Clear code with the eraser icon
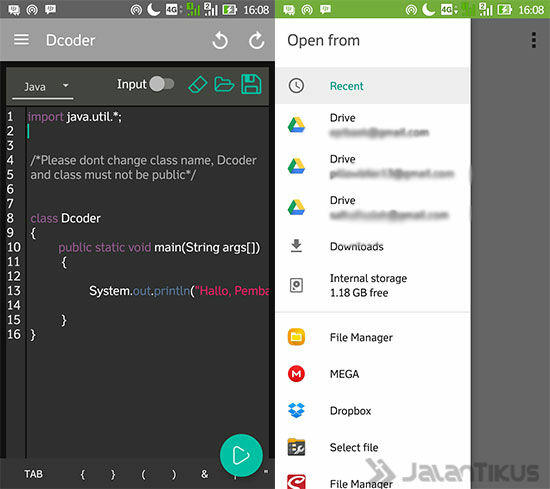550x489 pixels. (197, 85)
